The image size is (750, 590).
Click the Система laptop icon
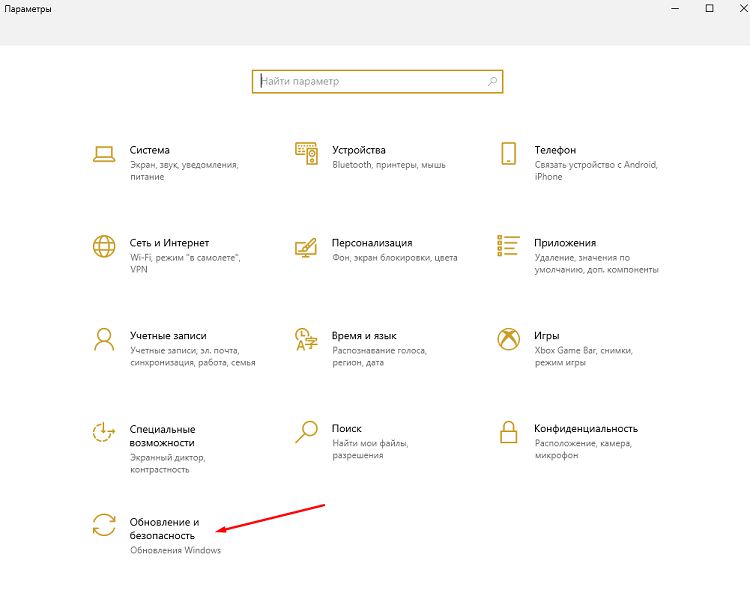104,153
